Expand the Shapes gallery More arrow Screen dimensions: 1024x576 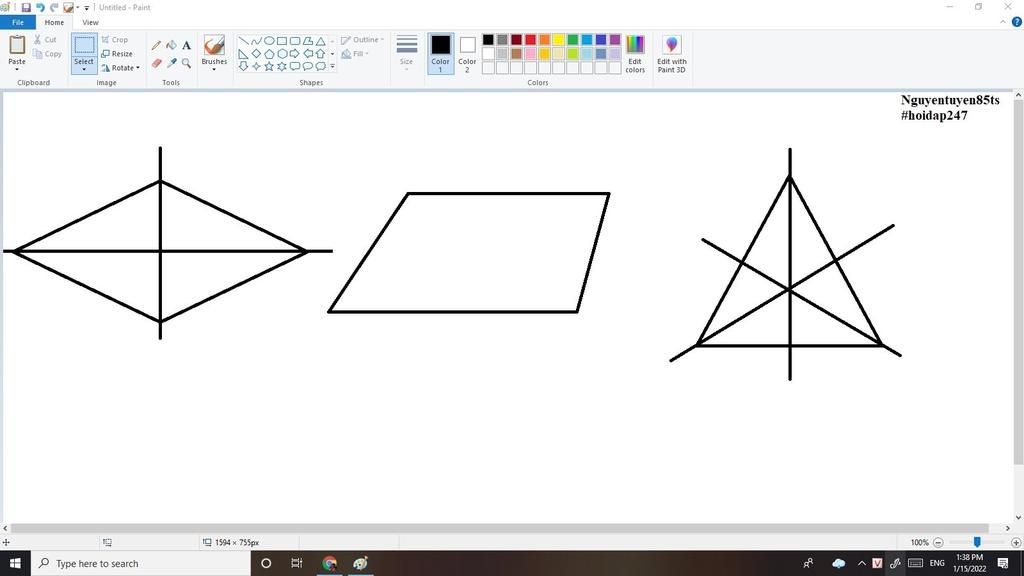[332, 66]
